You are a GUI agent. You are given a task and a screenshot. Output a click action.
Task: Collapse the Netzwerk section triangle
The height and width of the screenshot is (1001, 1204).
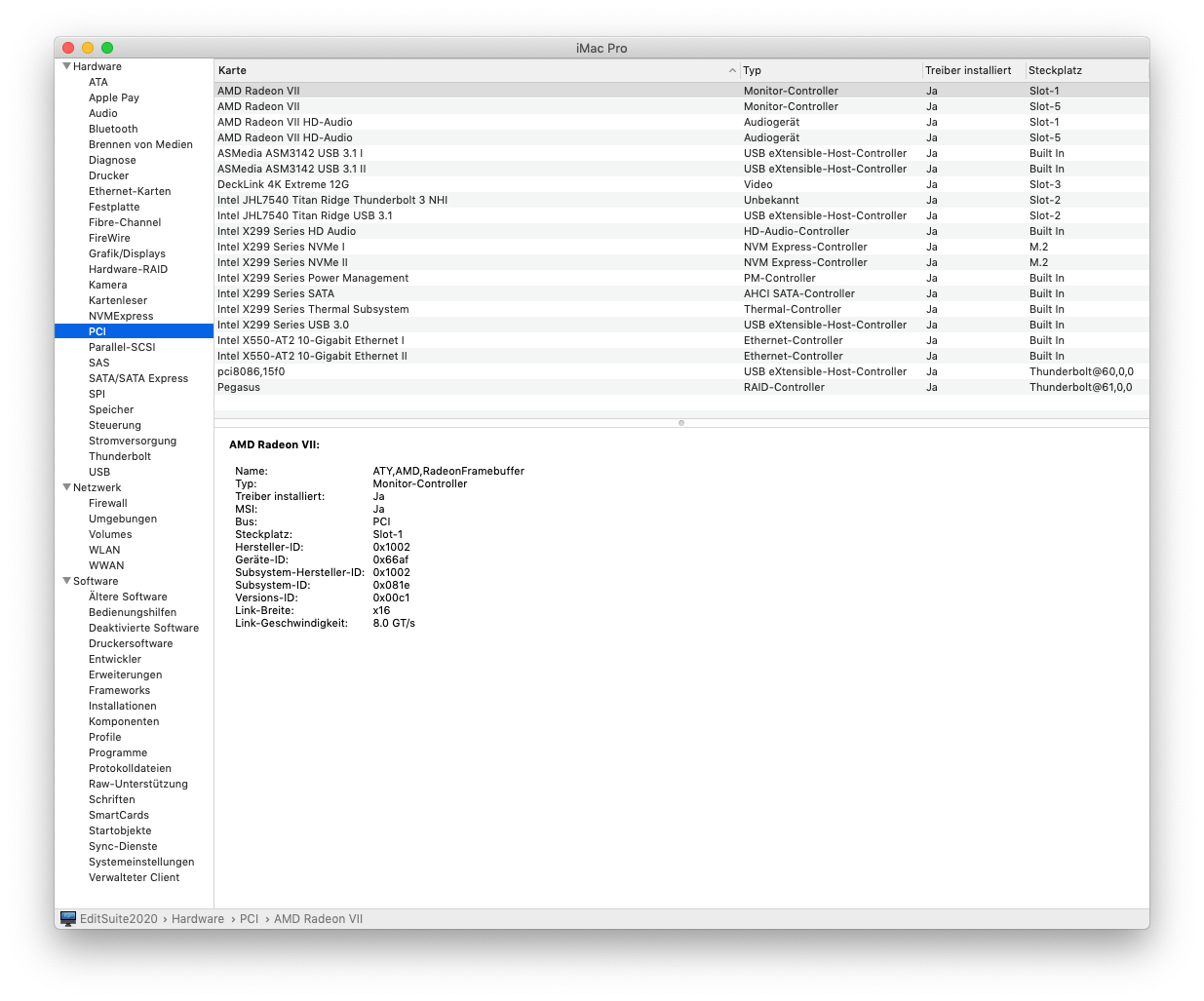(x=66, y=487)
